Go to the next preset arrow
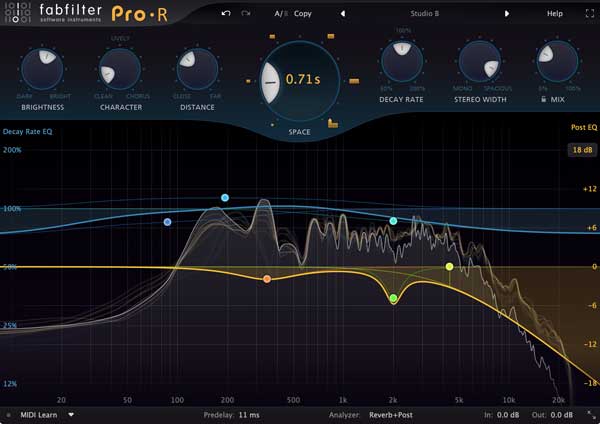Screen dimensions: 600x424 (x=507, y=14)
